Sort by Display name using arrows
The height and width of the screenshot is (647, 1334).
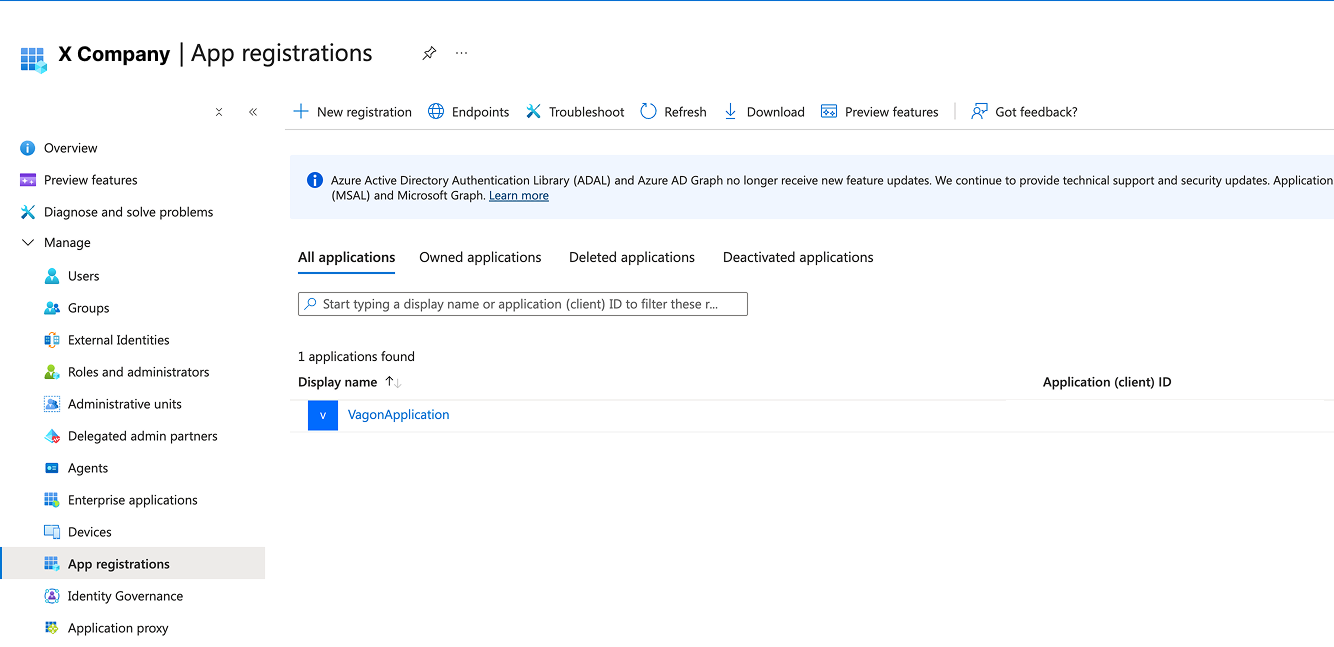393,382
